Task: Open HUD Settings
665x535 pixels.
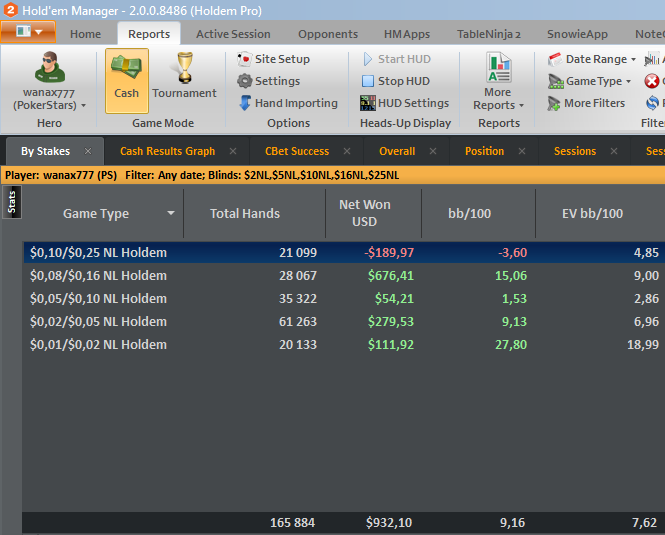Action: (x=404, y=103)
